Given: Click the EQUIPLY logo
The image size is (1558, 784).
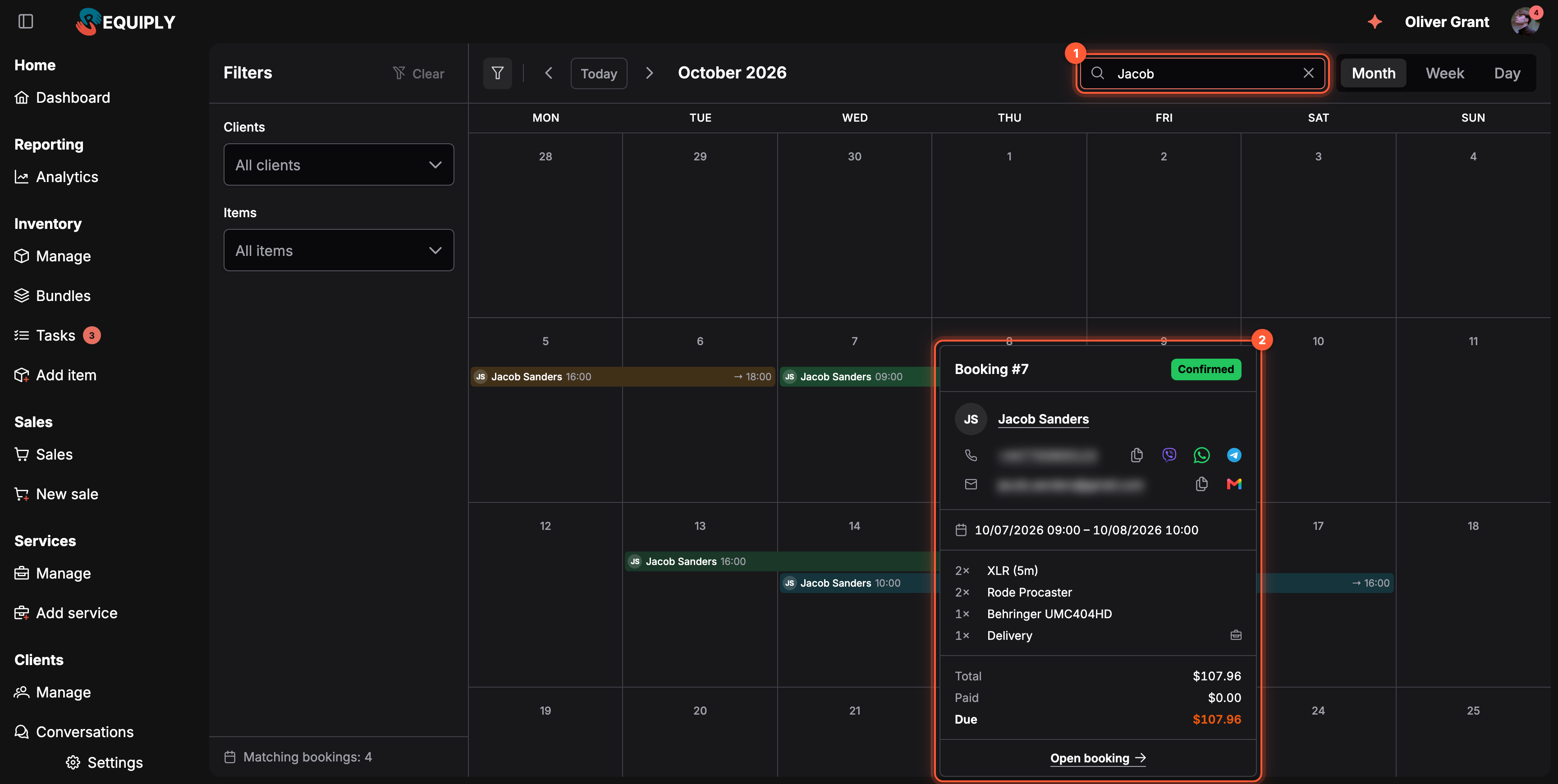Looking at the screenshot, I should 126,22.
